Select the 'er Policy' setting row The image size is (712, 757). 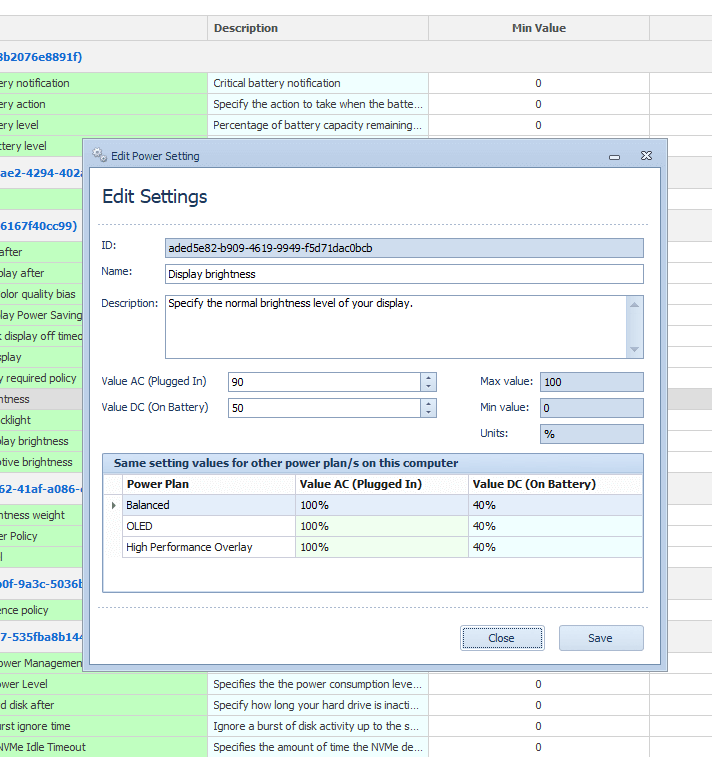(x=41, y=536)
